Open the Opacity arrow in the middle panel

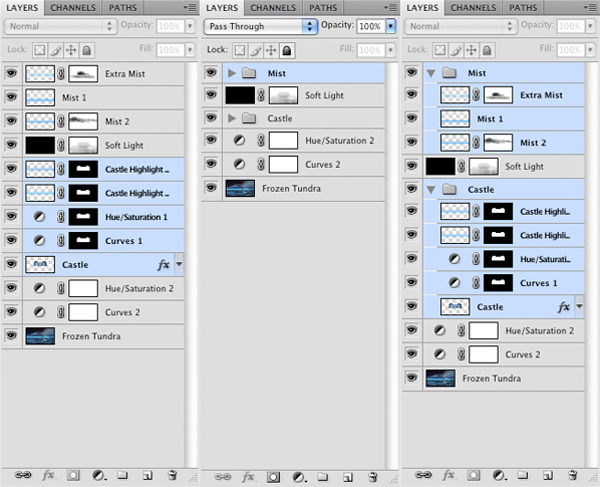(390, 26)
